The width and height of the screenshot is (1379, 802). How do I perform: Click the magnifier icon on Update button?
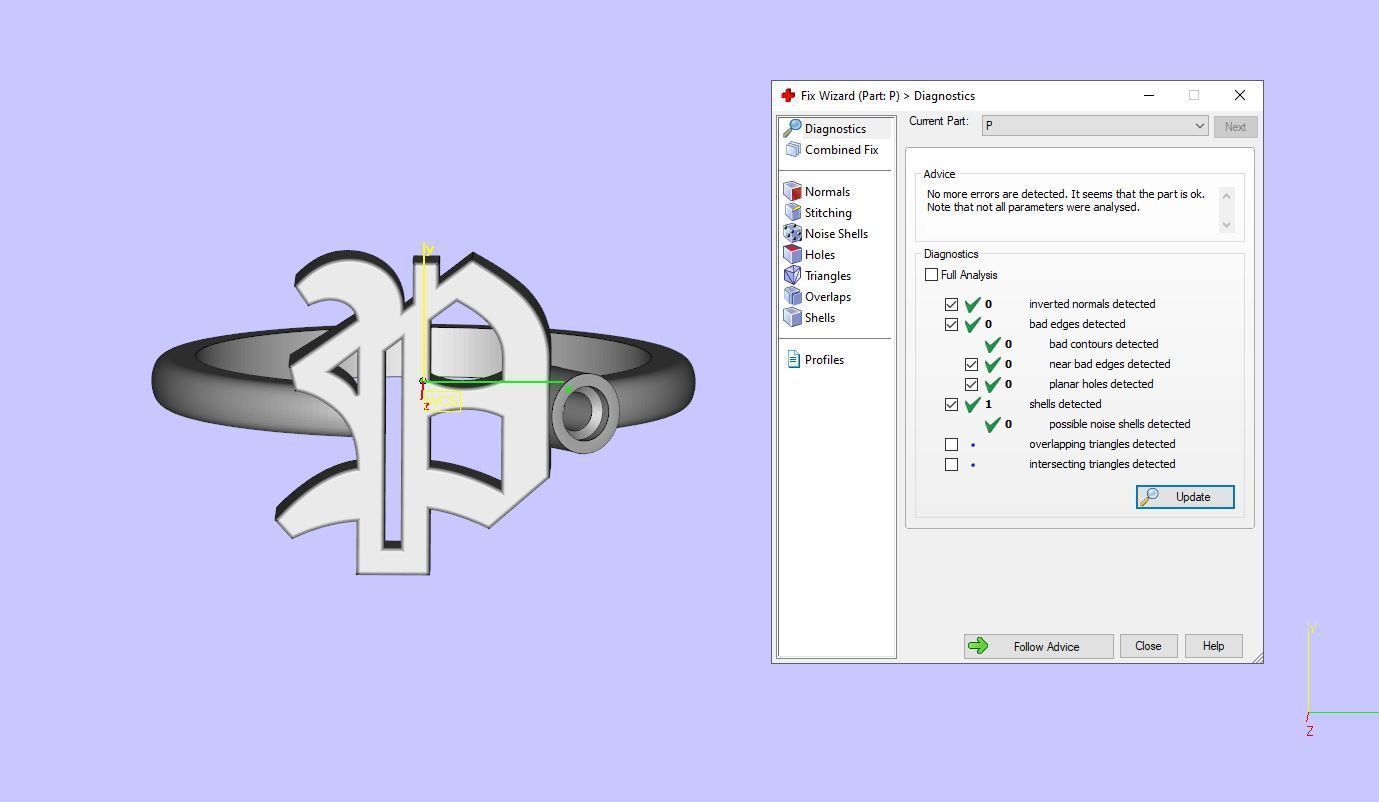coord(1150,497)
